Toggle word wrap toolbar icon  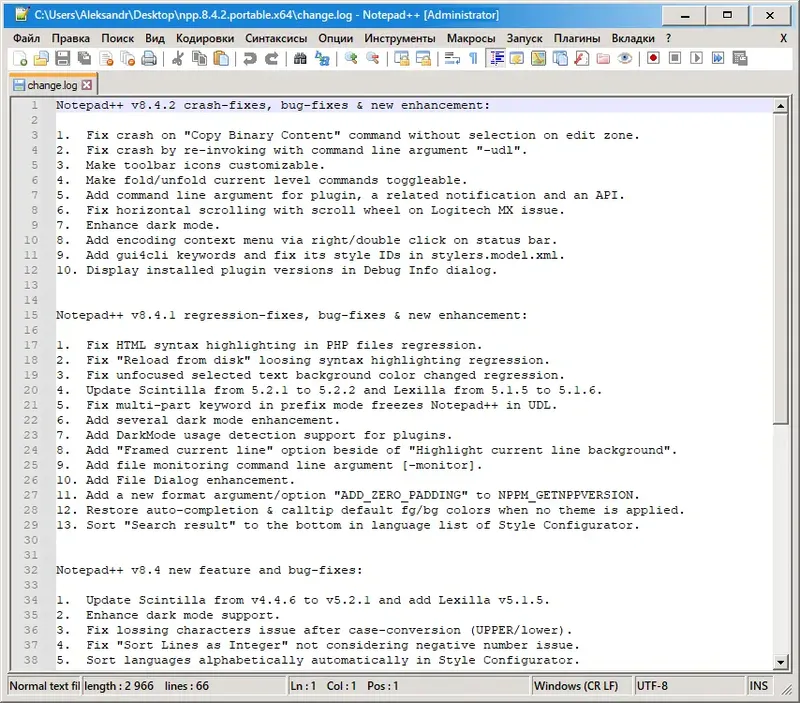pyautogui.click(x=452, y=59)
